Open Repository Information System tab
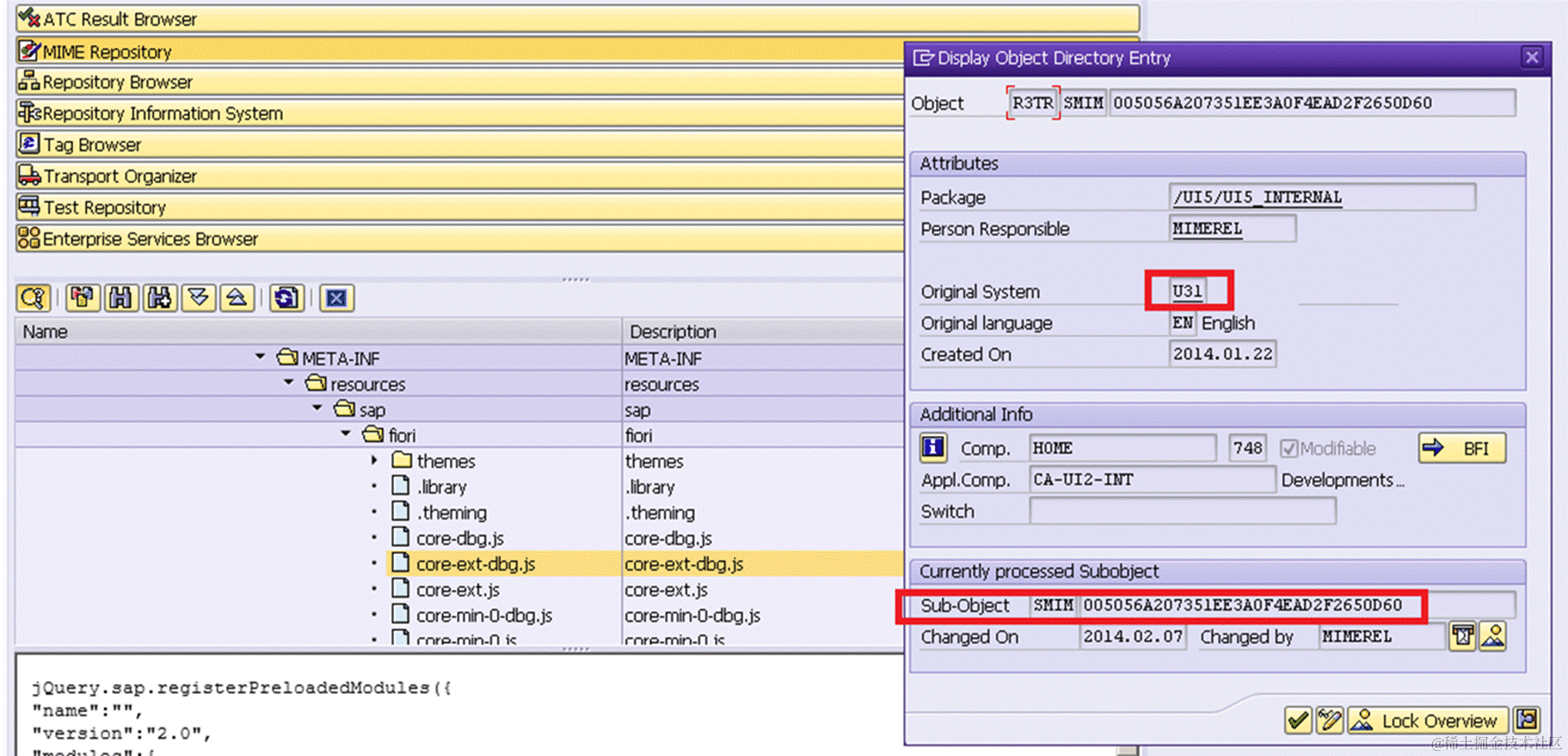Viewport: 1568px width, 756px height. click(x=459, y=113)
